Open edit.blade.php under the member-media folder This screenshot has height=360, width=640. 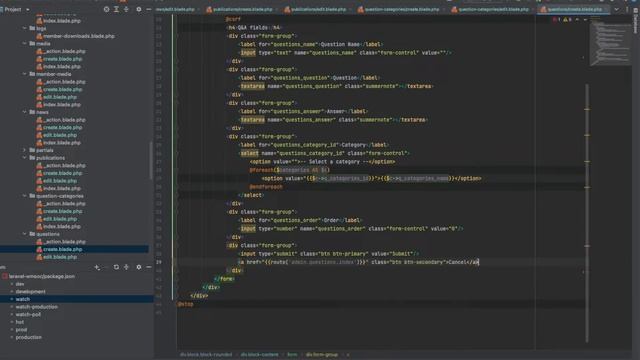[56, 97]
